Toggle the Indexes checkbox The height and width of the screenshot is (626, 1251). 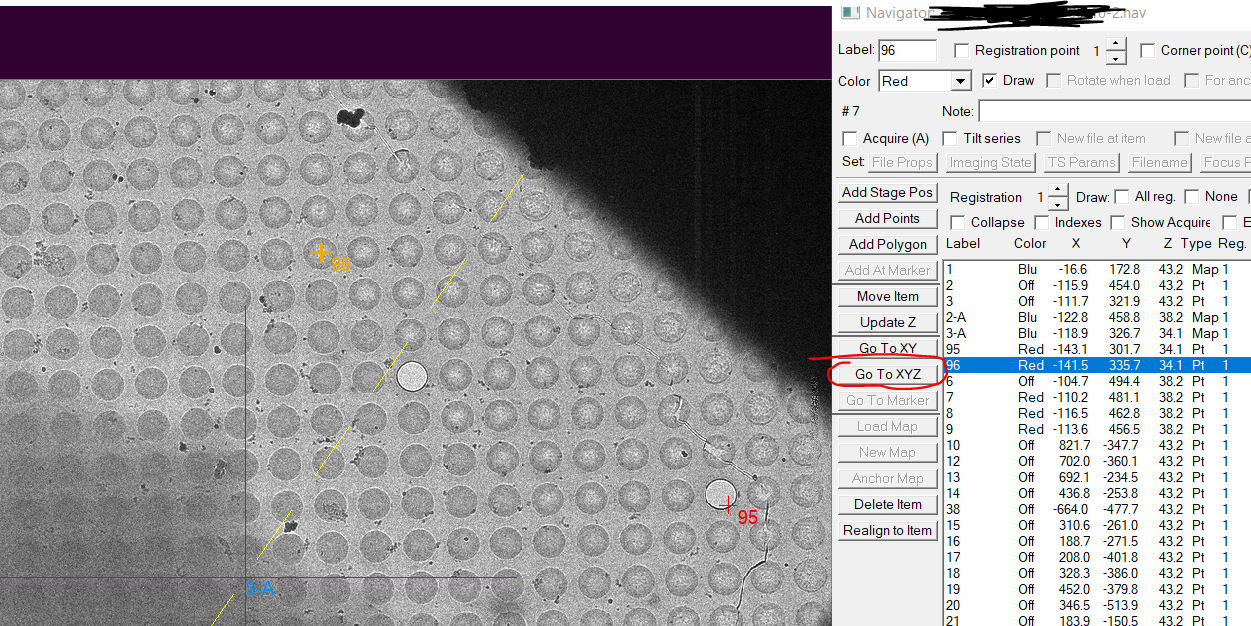tap(1042, 223)
